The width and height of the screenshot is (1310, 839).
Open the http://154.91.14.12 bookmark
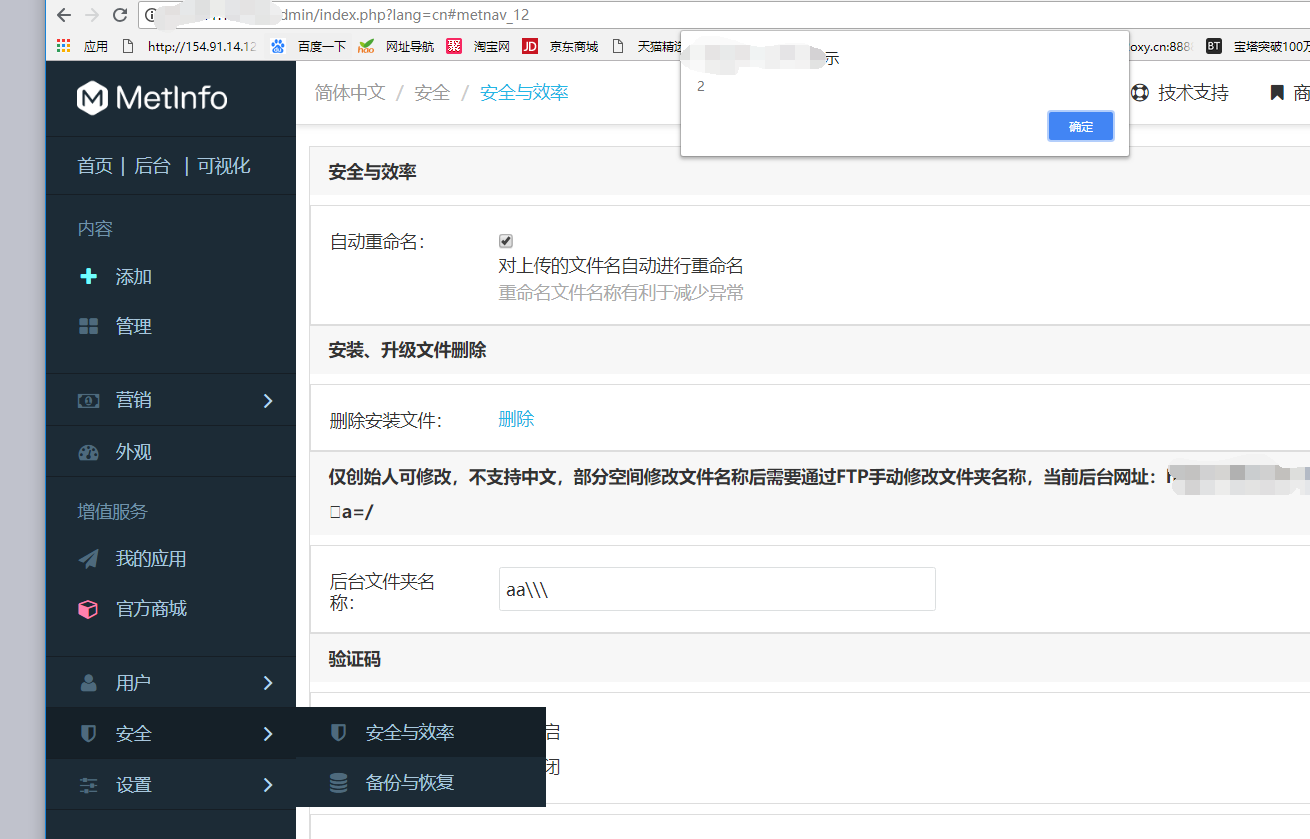pyautogui.click(x=188, y=46)
